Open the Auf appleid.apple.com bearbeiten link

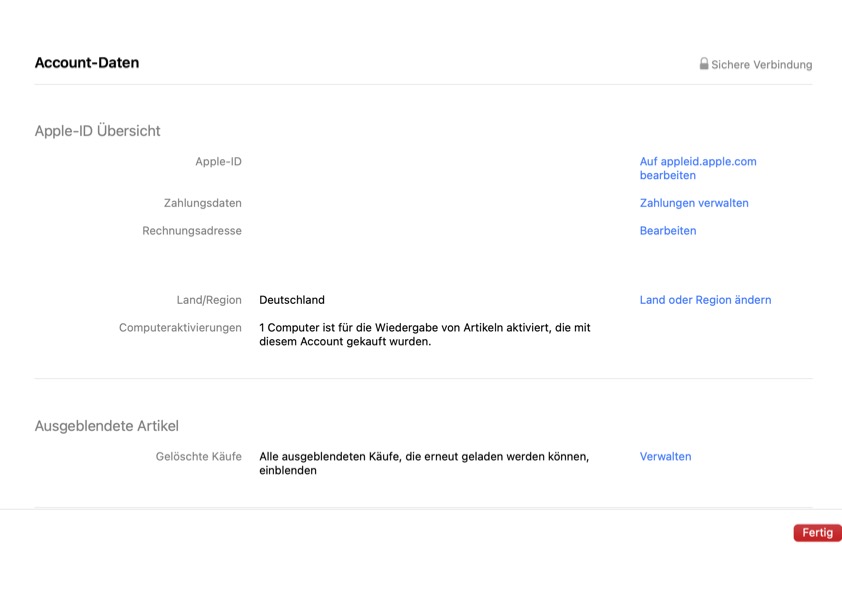[697, 168]
